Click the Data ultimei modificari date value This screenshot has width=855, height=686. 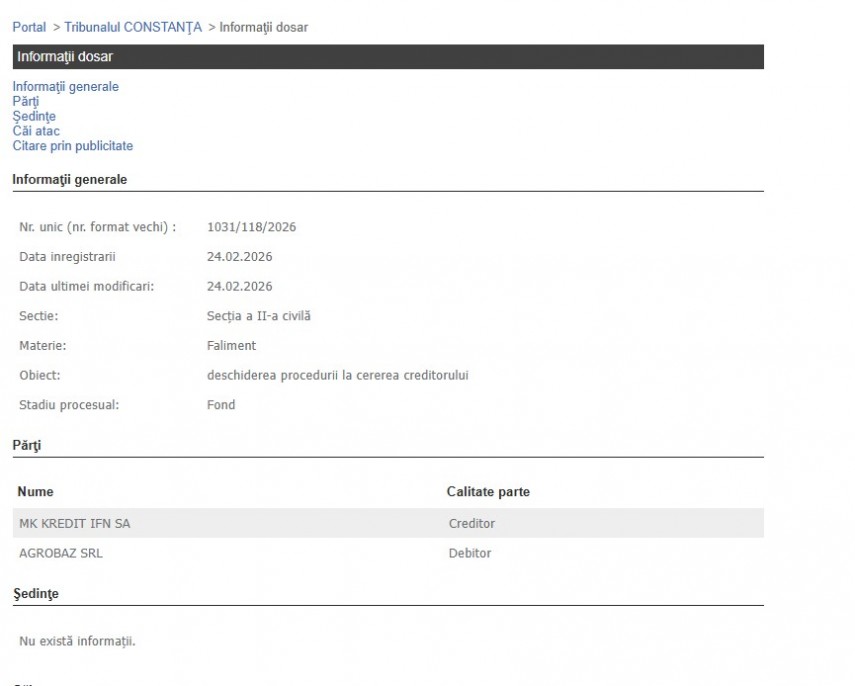pyautogui.click(x=239, y=287)
